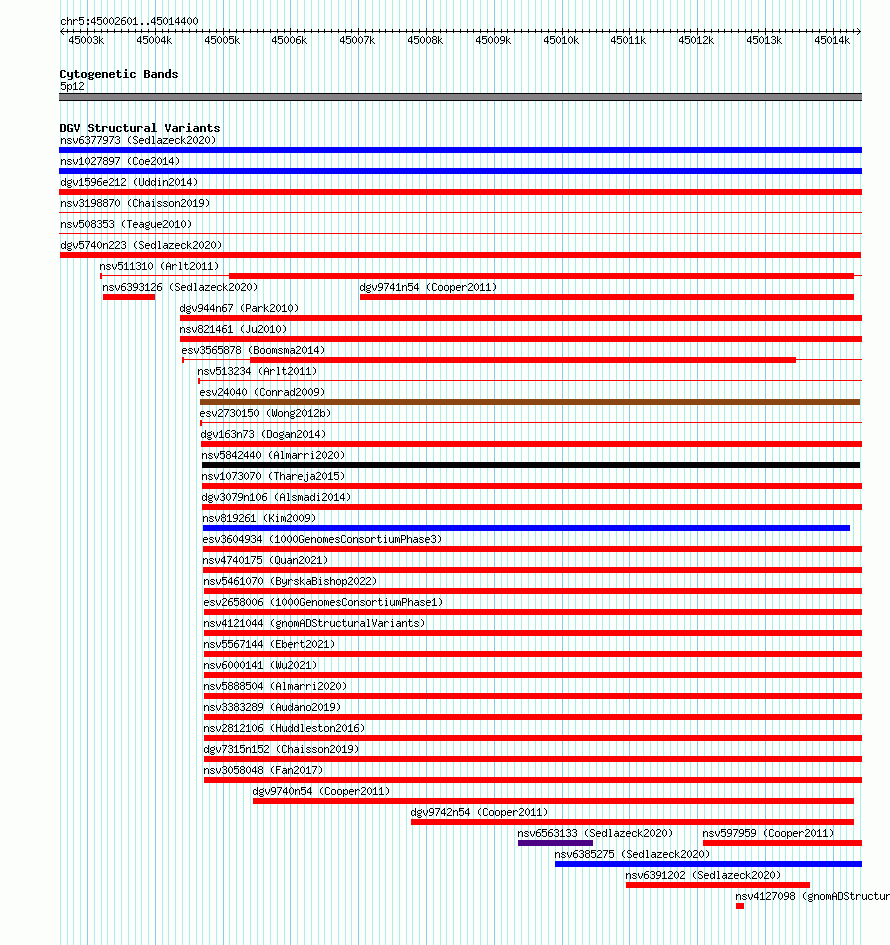Select the dgv1596e212 (Uddin2014) label

point(129,183)
